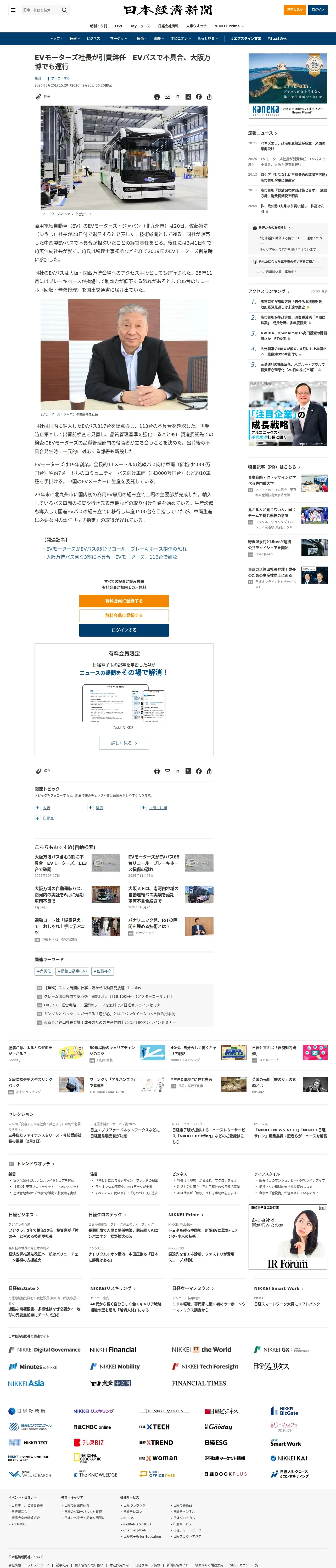Open the IR Forum advertisement banner
Screen dimensions: 336x1568
(x=288, y=1237)
